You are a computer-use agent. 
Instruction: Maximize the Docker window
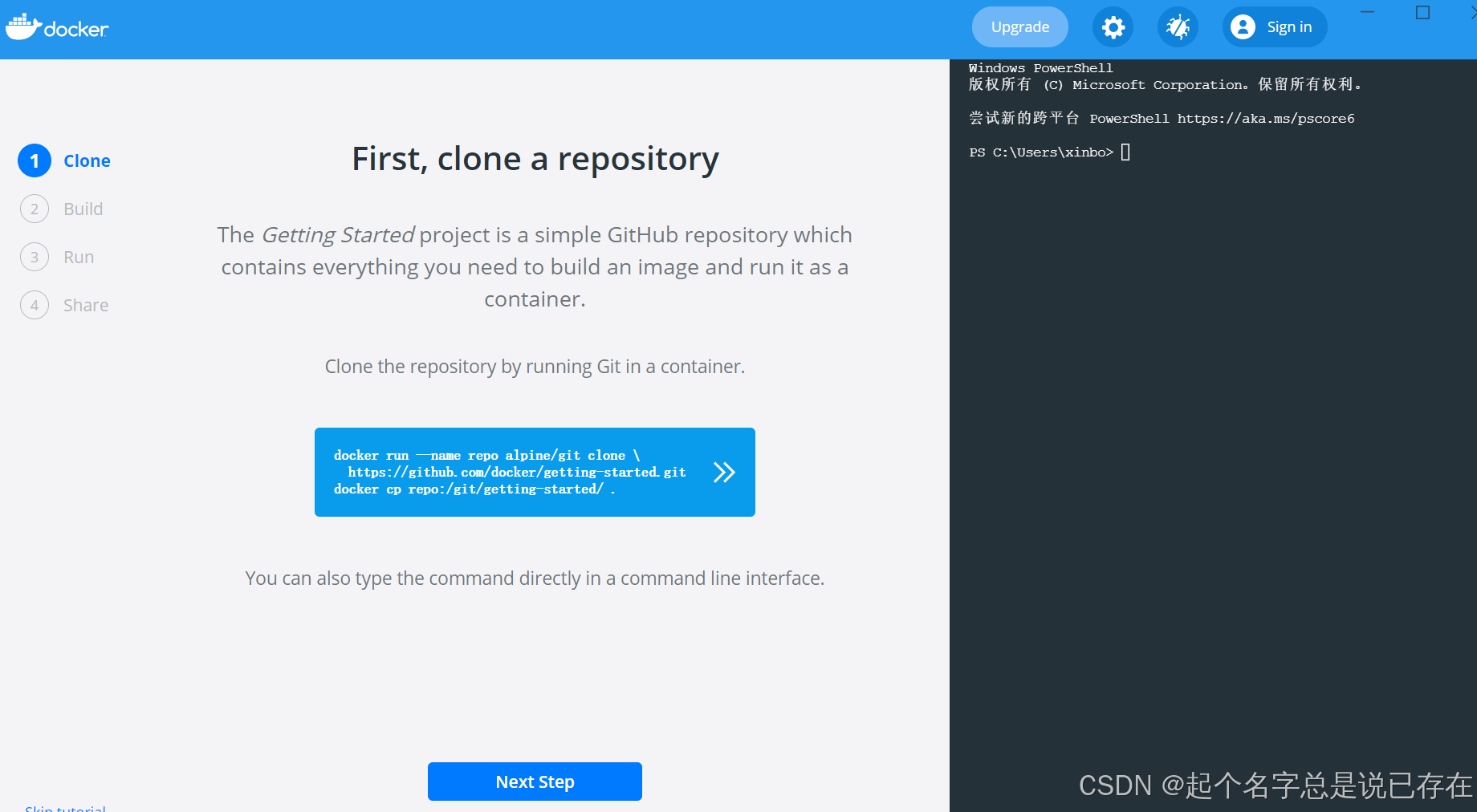(1422, 13)
